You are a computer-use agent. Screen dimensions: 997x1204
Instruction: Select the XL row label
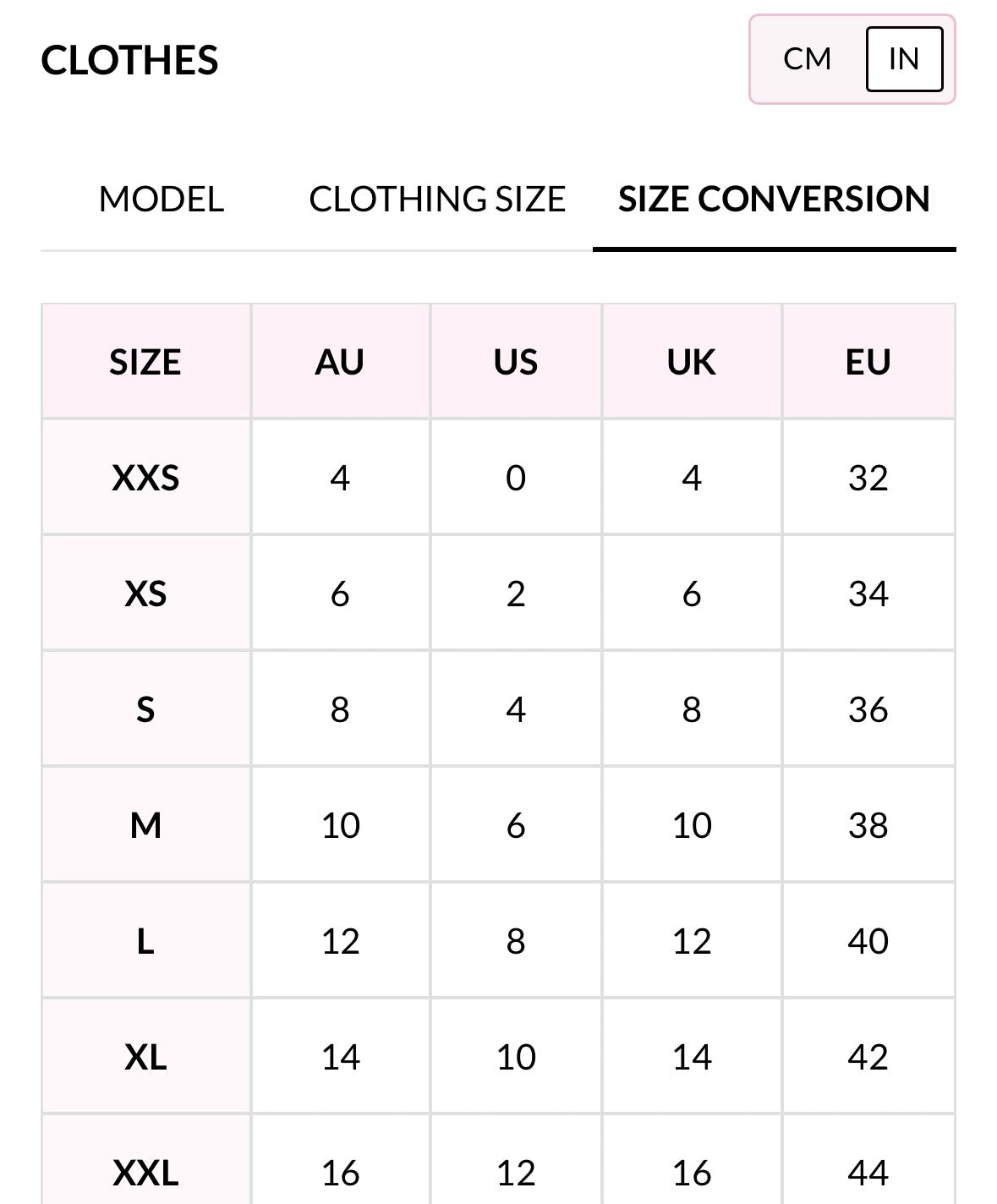(x=145, y=1057)
